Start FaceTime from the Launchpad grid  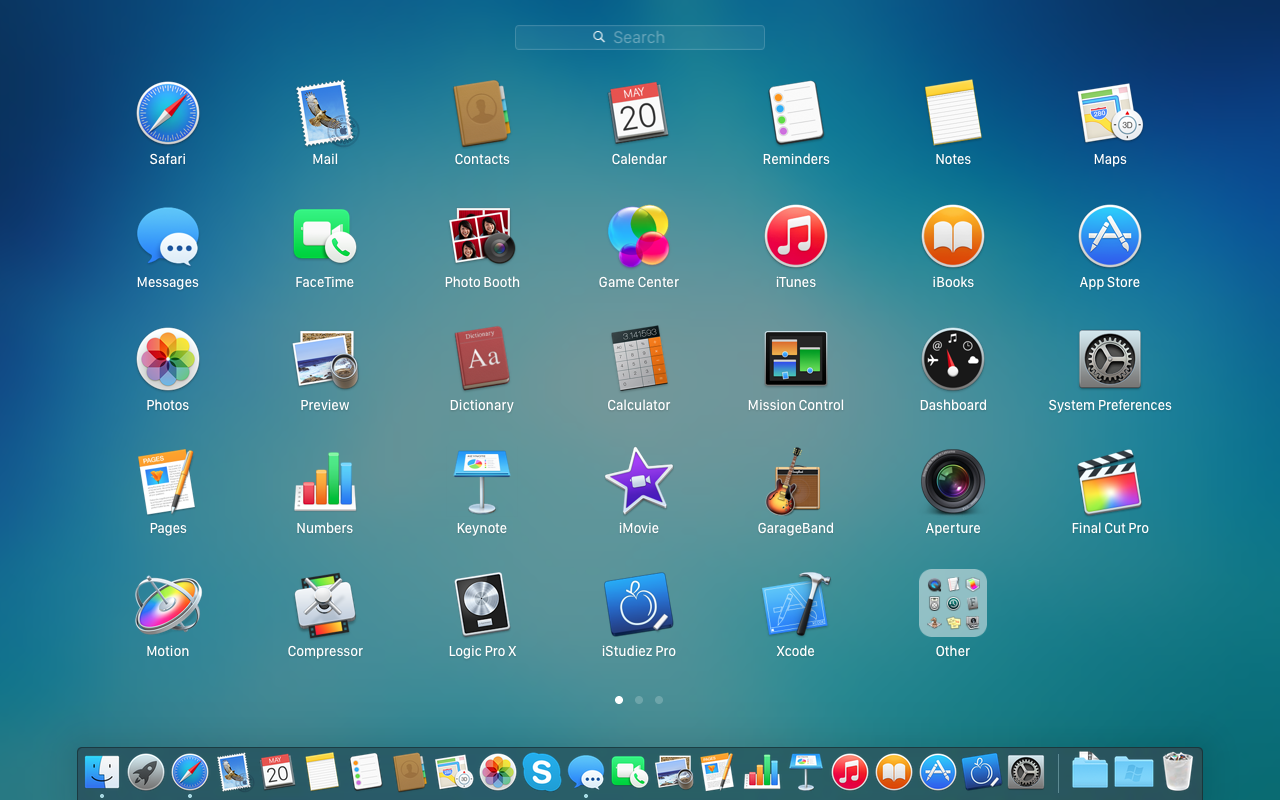click(x=325, y=236)
